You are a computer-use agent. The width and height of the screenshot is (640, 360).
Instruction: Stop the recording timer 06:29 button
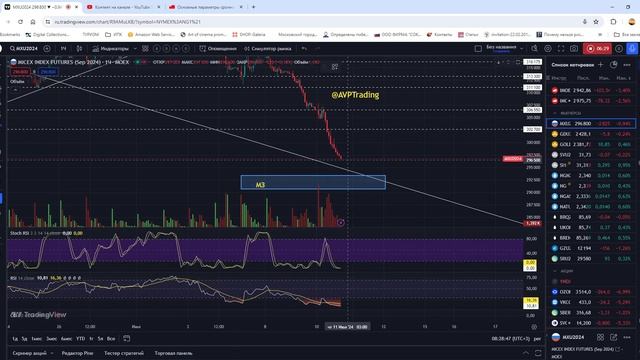tap(598, 49)
